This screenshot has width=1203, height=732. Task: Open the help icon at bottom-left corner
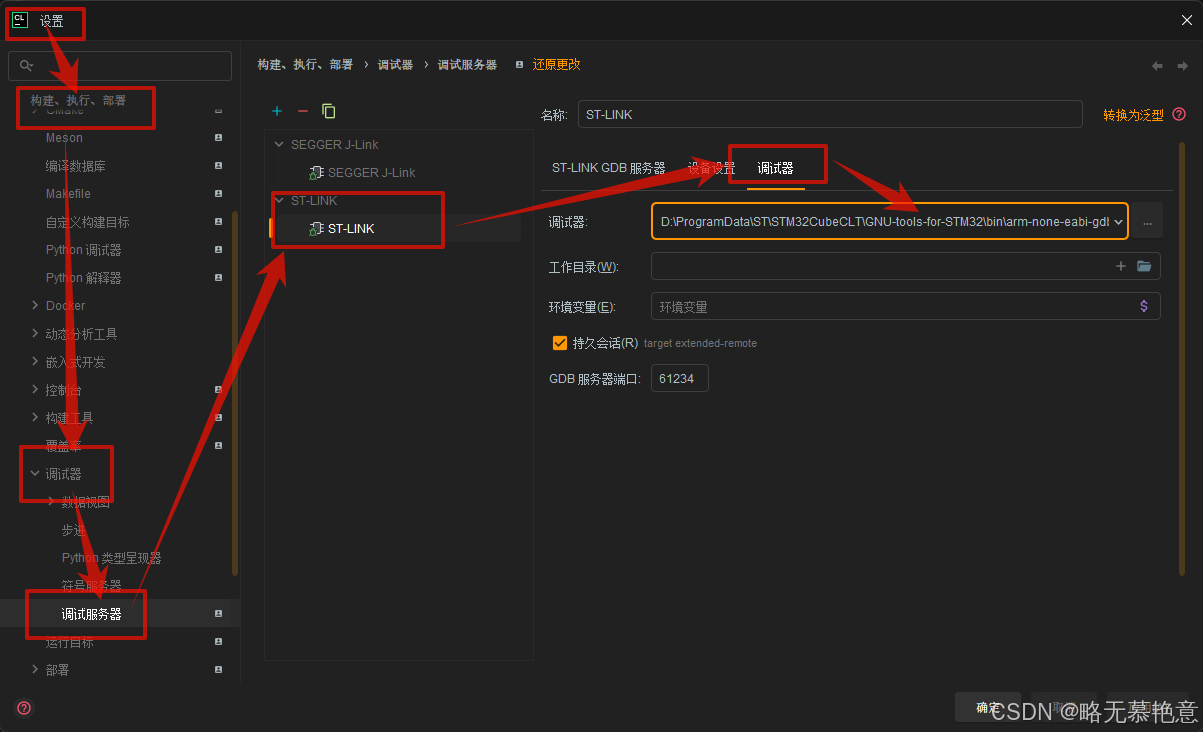[x=24, y=708]
